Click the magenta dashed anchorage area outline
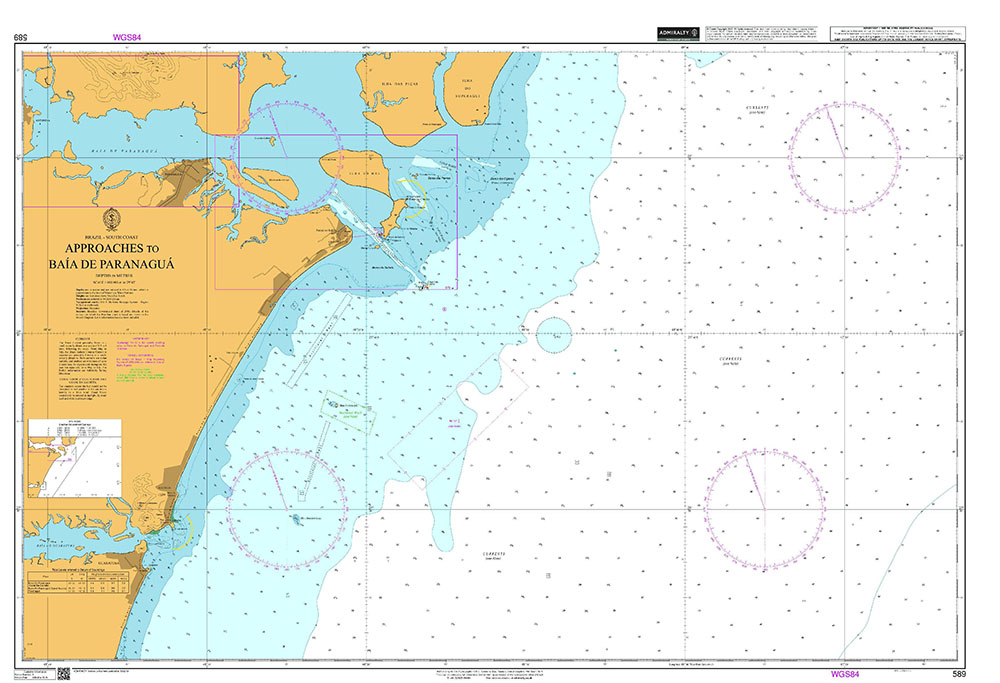The height and width of the screenshot is (683, 1000). [x=459, y=420]
